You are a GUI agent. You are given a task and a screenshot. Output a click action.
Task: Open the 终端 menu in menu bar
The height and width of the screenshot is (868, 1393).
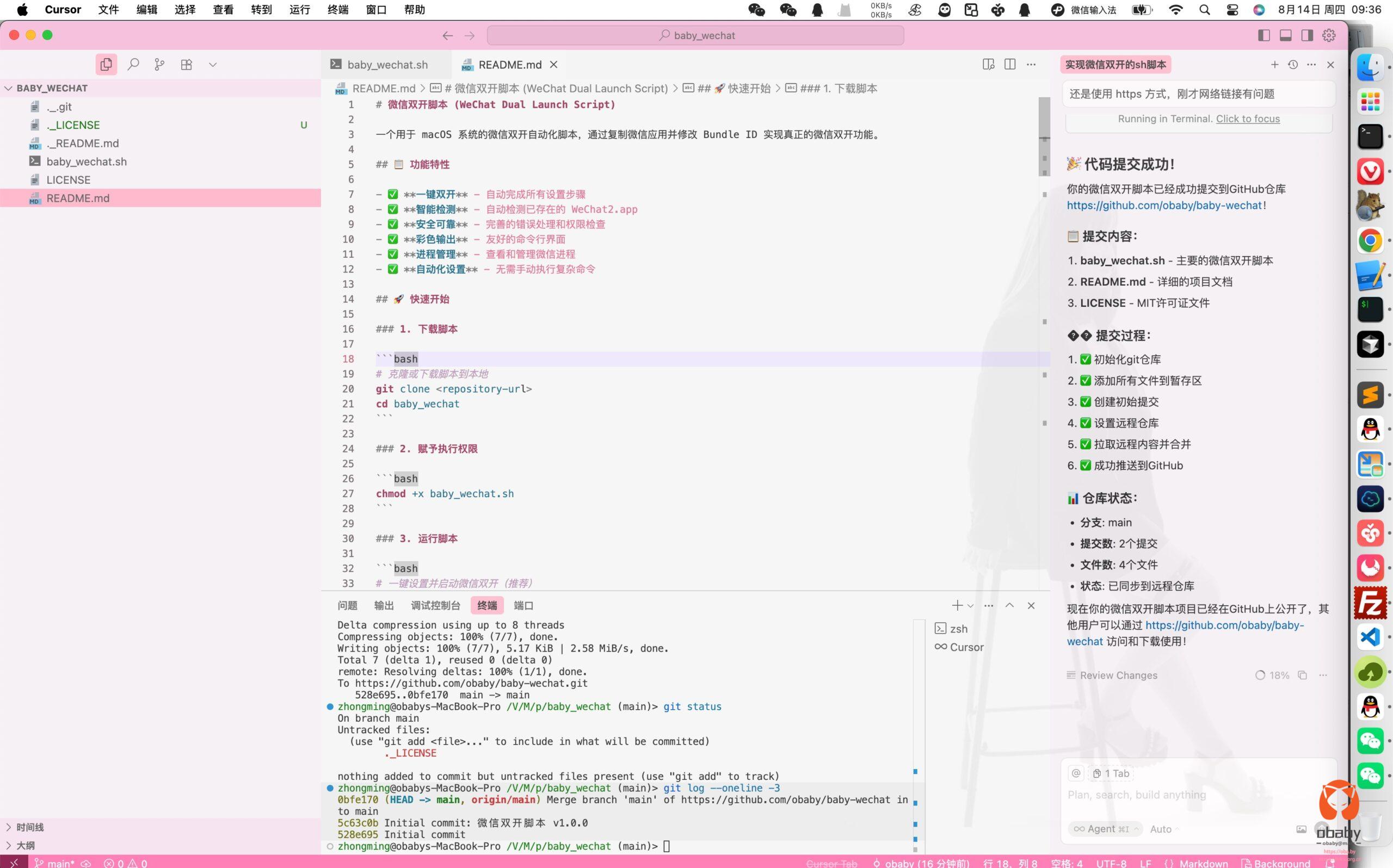[x=337, y=10]
